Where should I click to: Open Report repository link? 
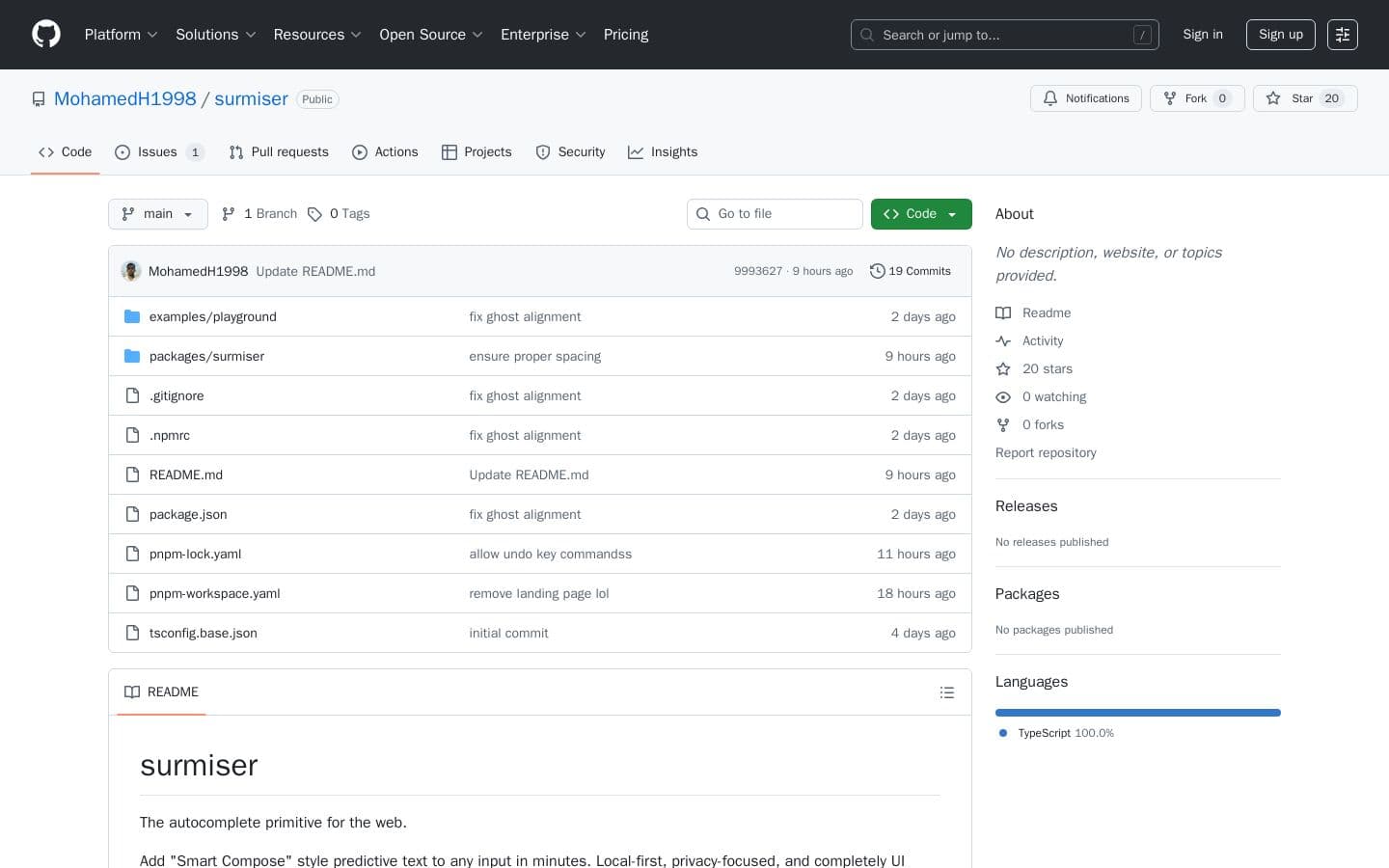coord(1046,452)
